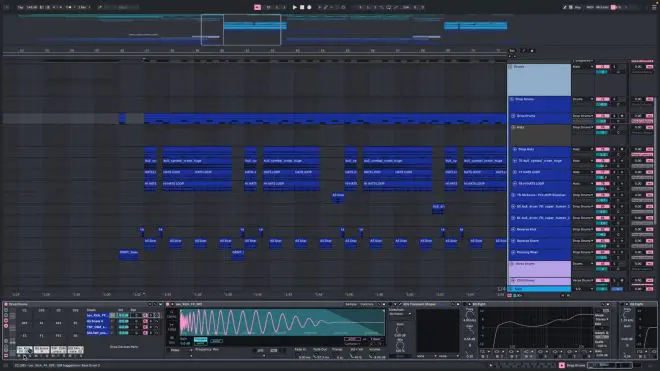Open the EQ Eight Mode Stereo dropdown
This screenshot has height=371, width=660.
(601, 319)
